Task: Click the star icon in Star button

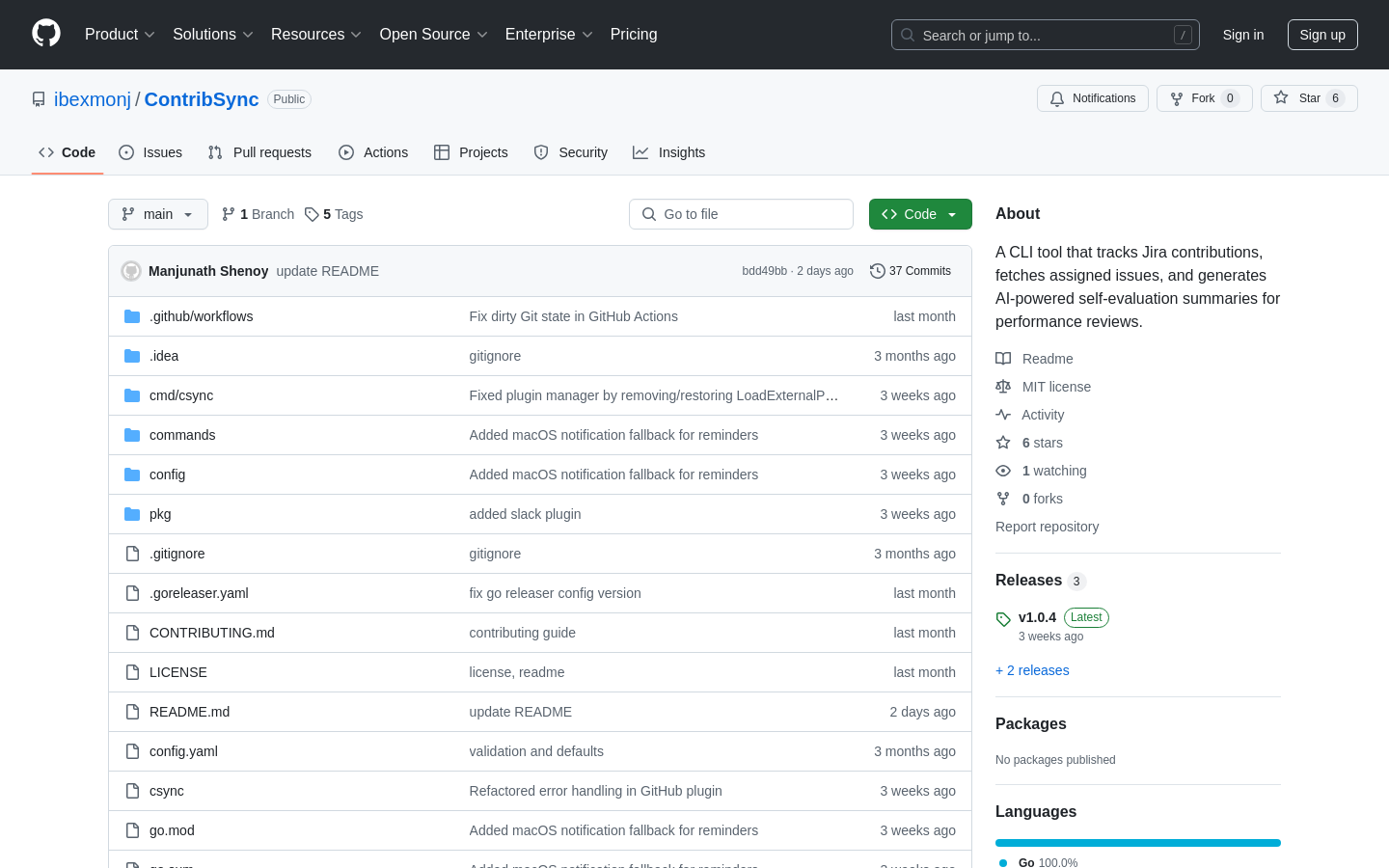Action: 1281,97
